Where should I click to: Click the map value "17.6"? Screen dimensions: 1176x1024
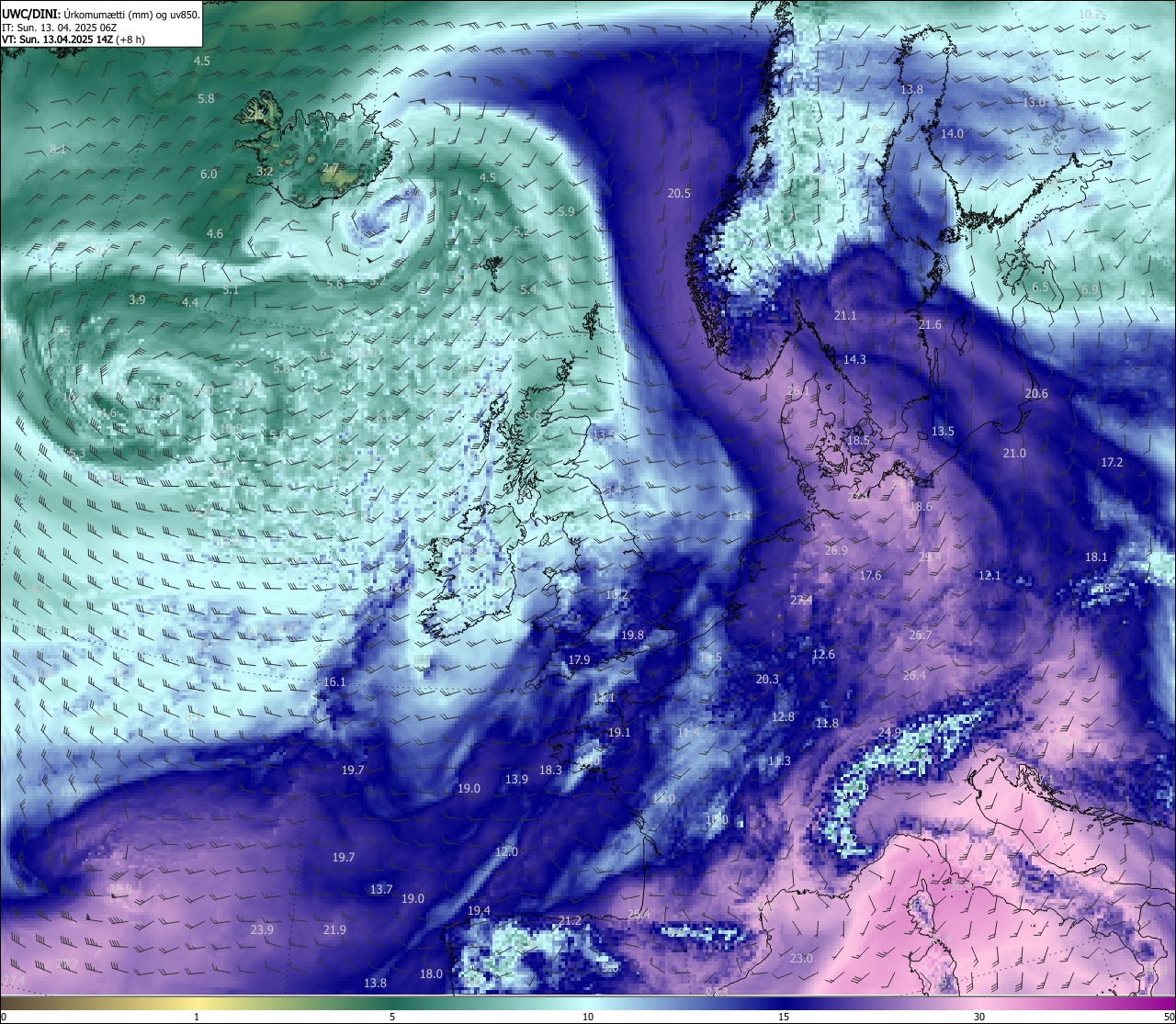870,575
